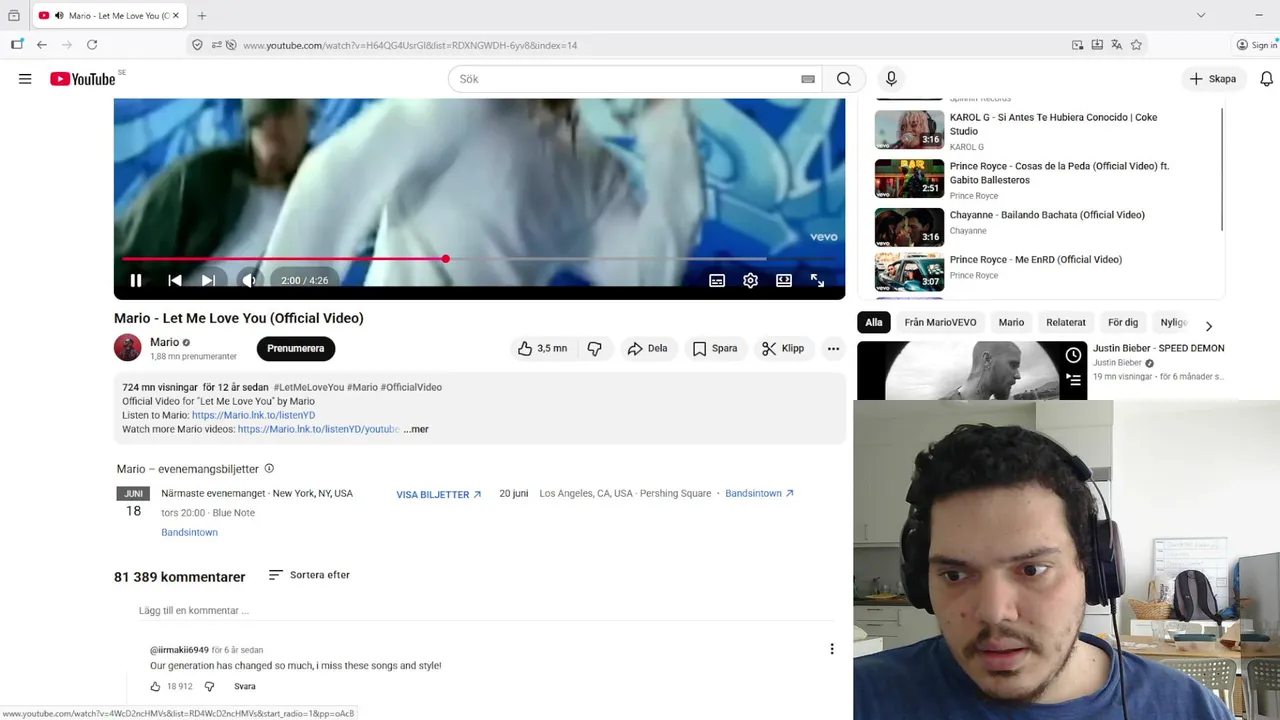Open VISA BILJETTER link

[439, 494]
